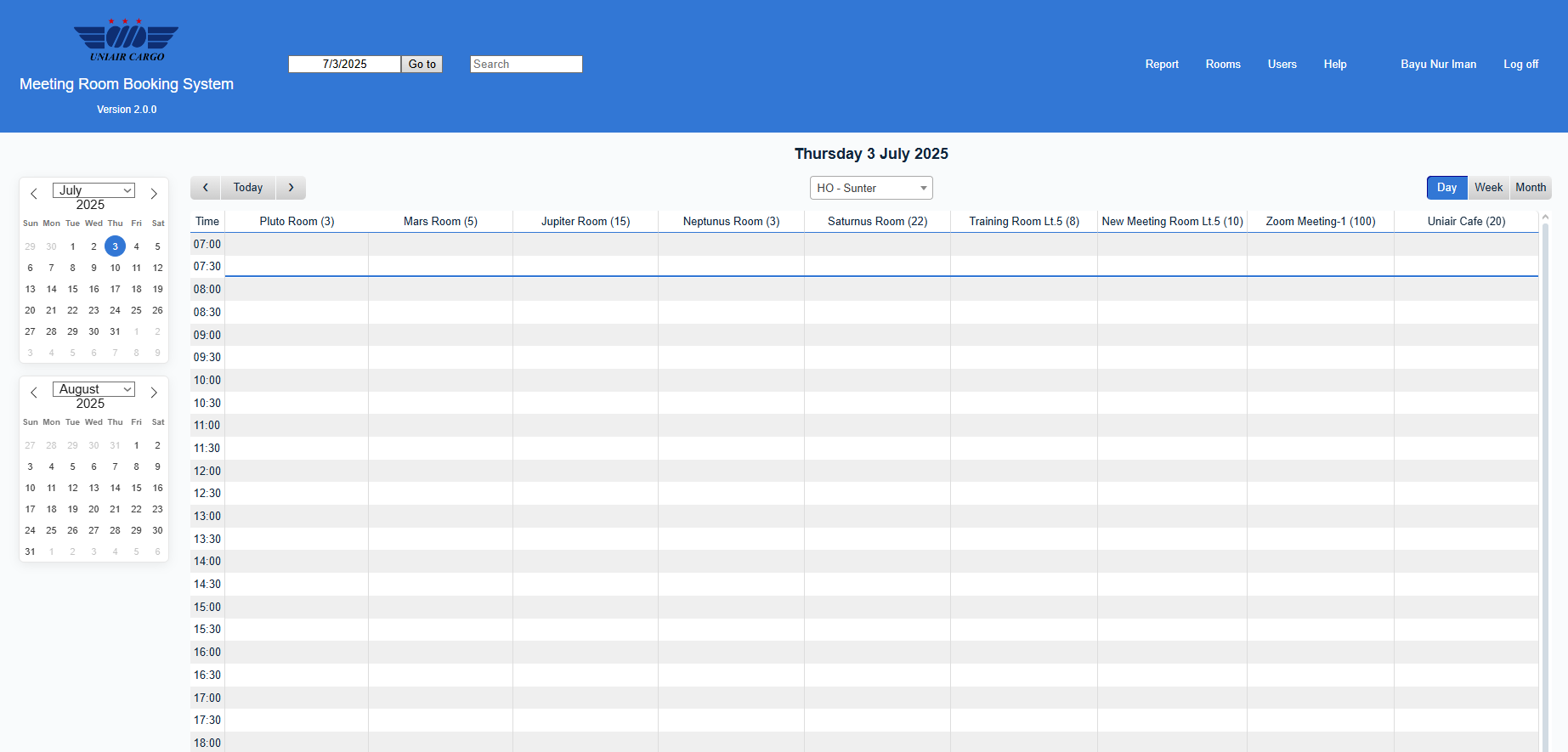Switch to Month view

tap(1531, 188)
